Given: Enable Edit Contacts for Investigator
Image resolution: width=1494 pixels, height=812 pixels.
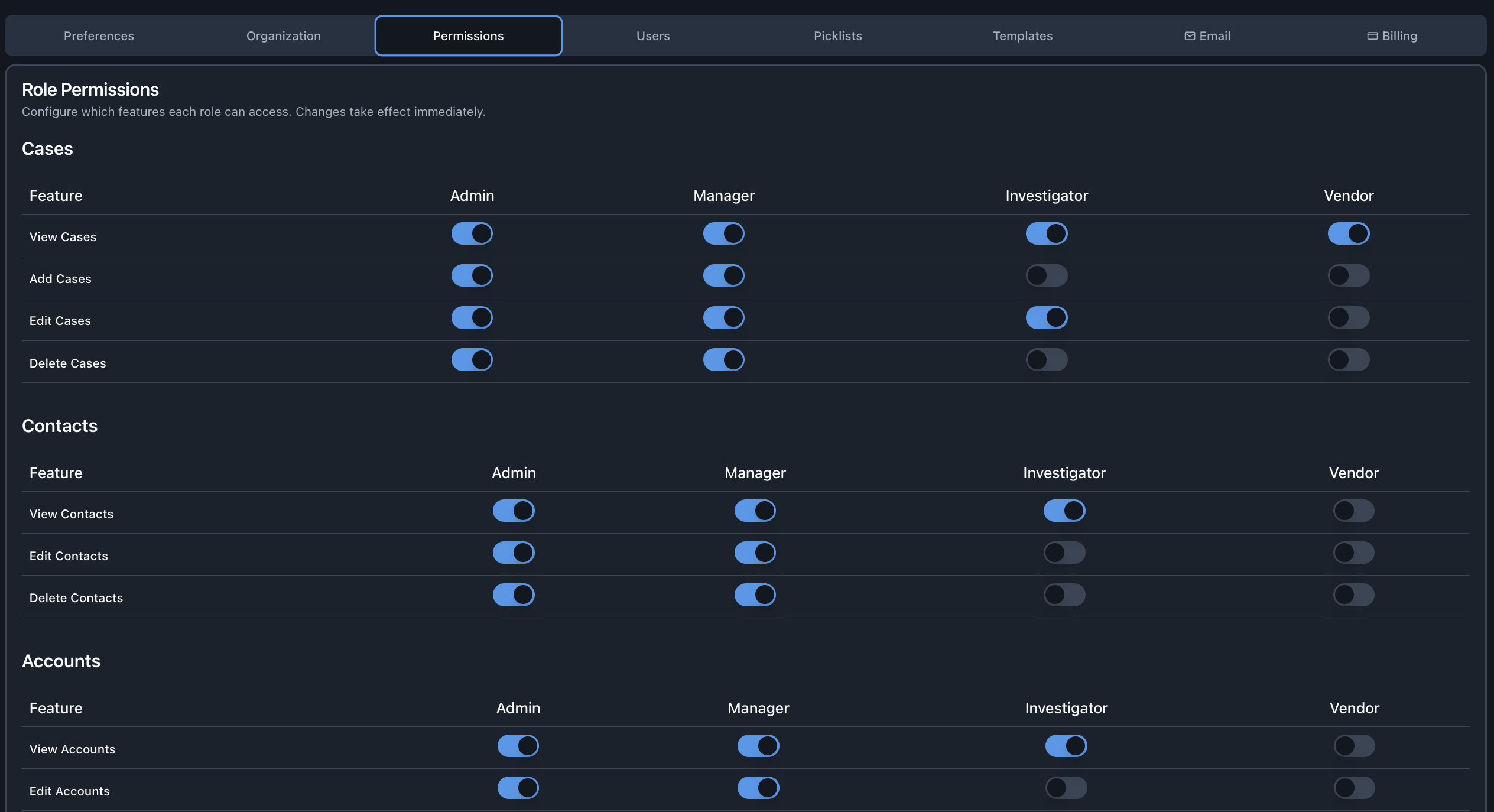Looking at the screenshot, I should 1064,553.
